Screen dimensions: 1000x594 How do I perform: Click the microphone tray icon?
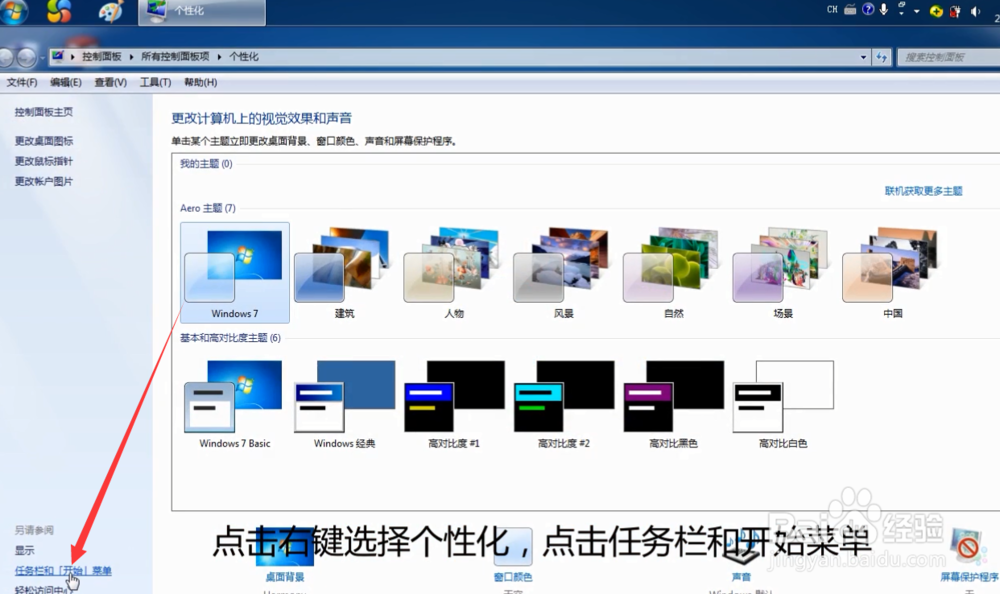pyautogui.click(x=884, y=10)
